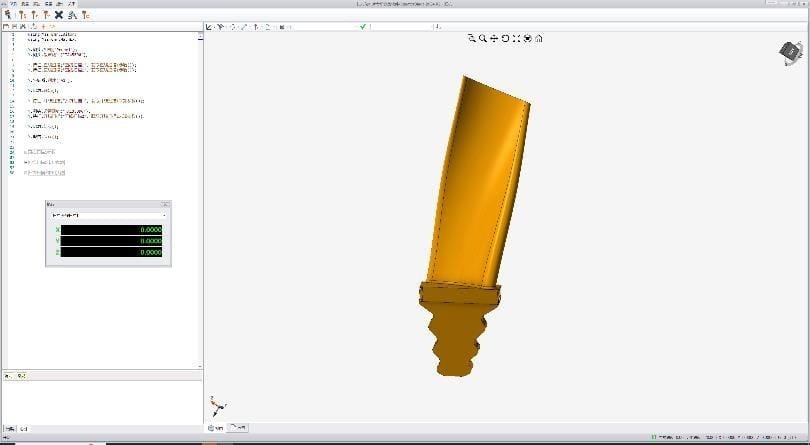Click the view orientation cube in top-right corner
The width and height of the screenshot is (810, 445).
789,51
